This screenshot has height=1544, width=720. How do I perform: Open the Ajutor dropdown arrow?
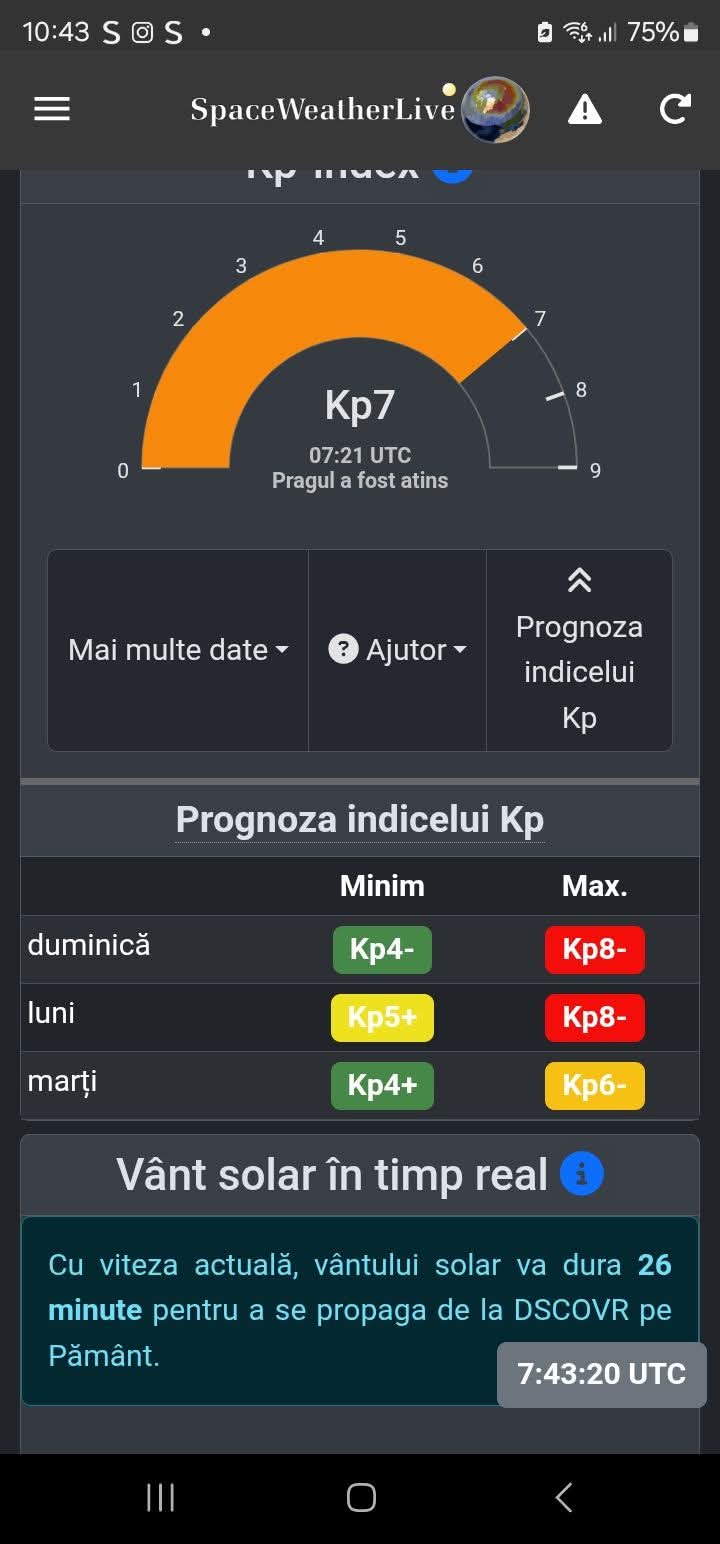tap(460, 650)
